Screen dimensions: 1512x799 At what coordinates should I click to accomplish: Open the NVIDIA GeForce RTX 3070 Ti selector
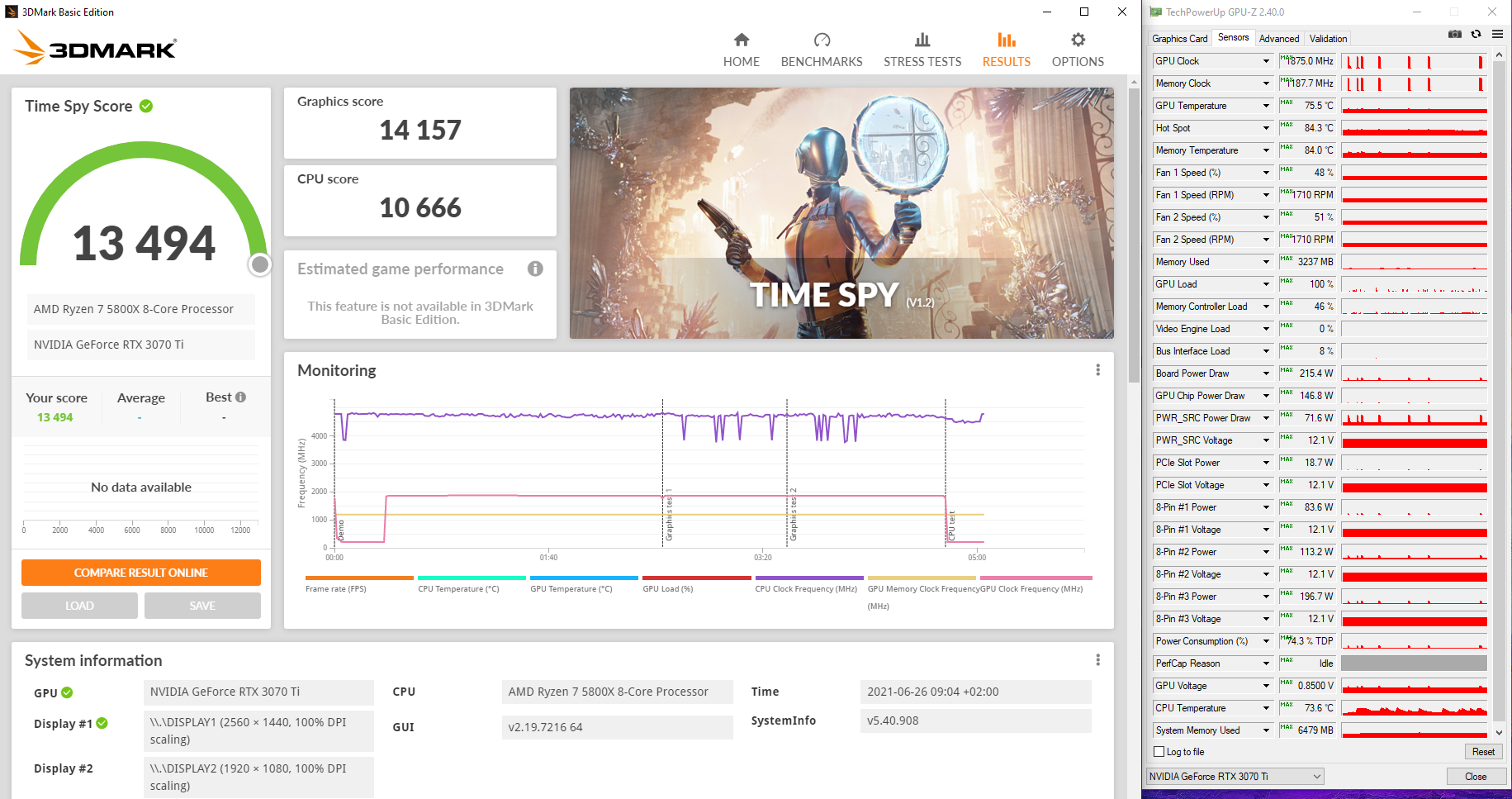1235,777
